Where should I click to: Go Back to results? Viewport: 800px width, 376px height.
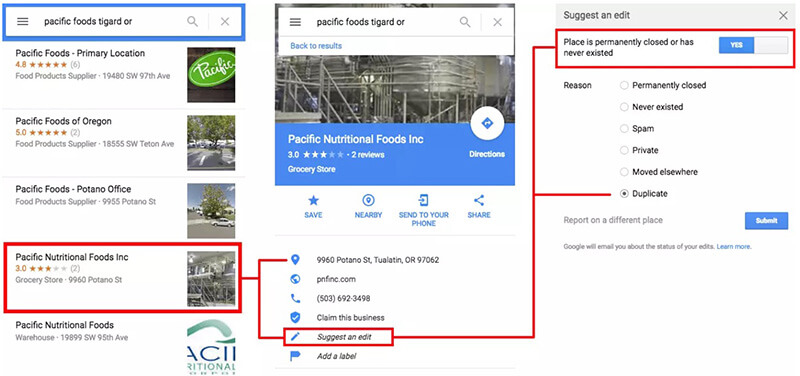pyautogui.click(x=316, y=46)
